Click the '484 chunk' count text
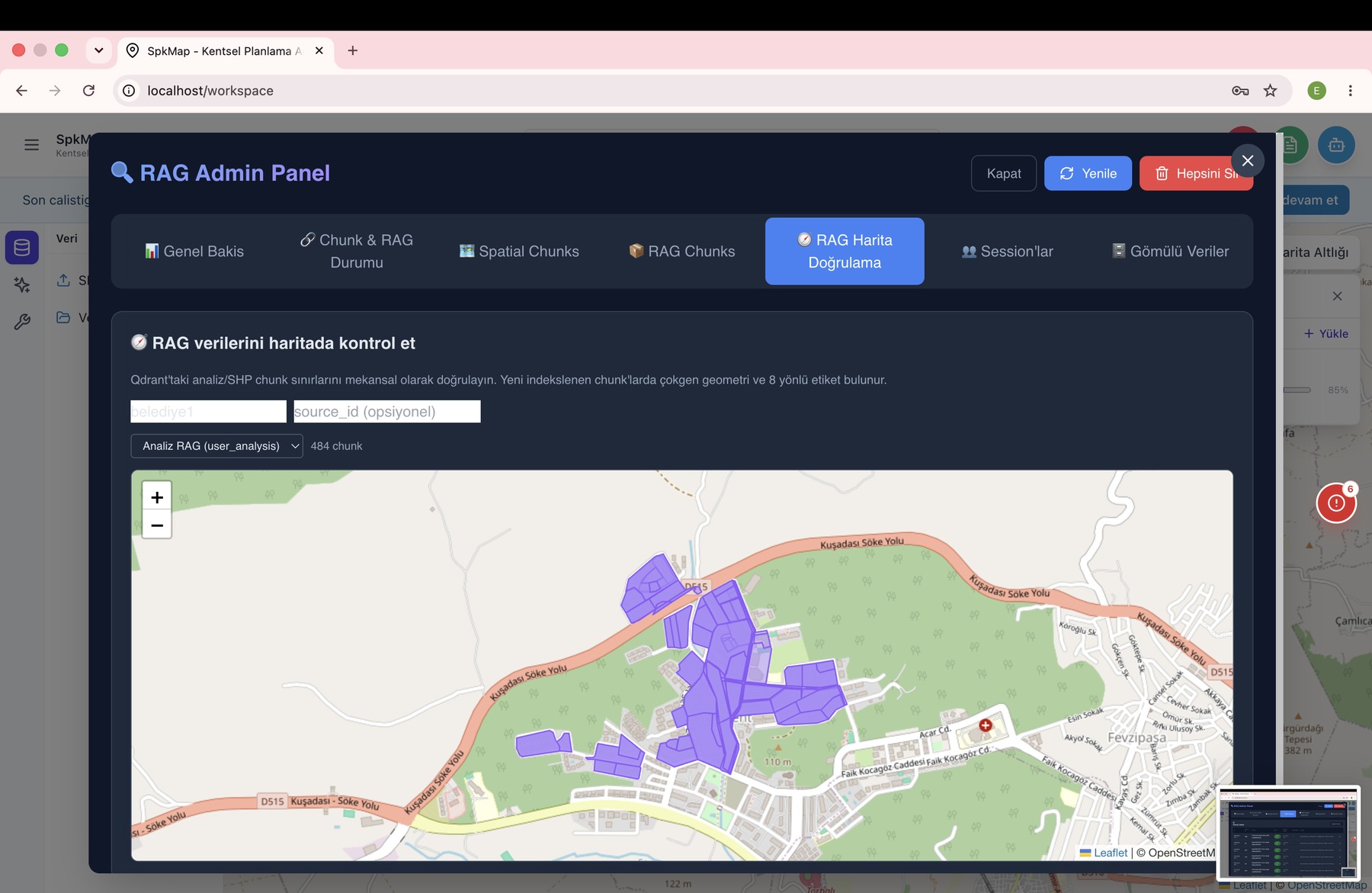 [336, 446]
